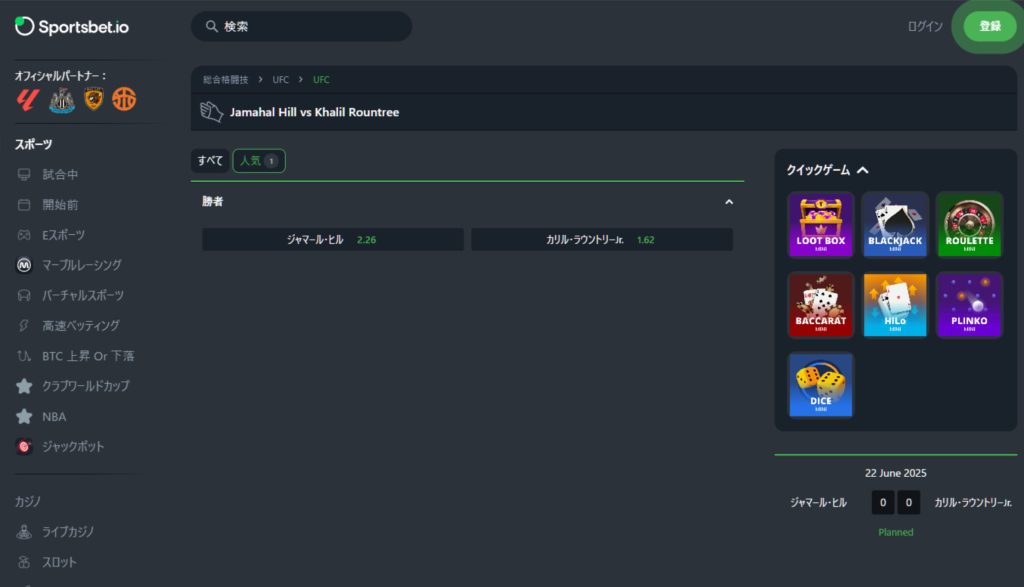
Task: Click the MMA glove icon beside match title
Action: click(x=212, y=112)
